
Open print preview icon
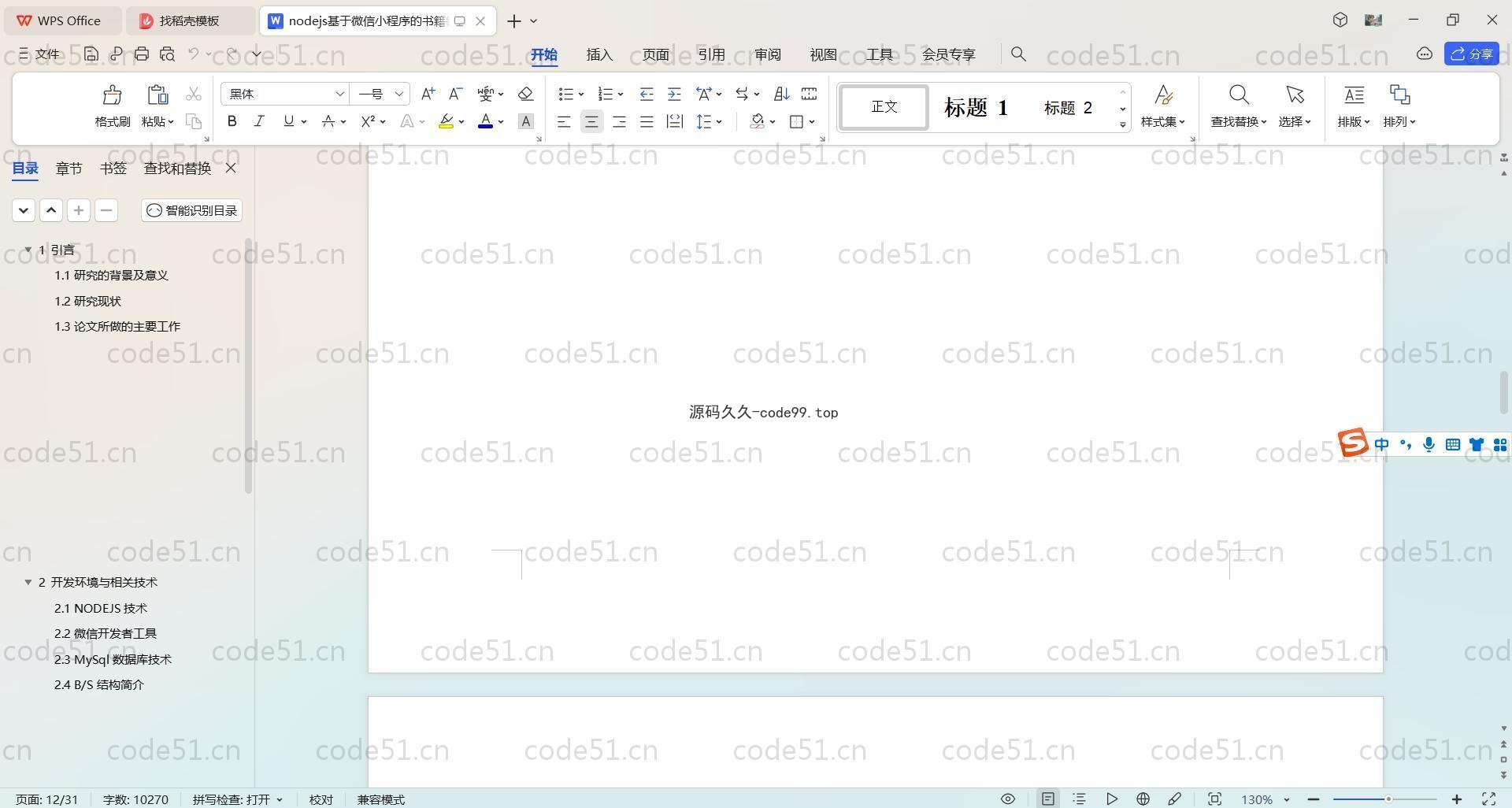pyautogui.click(x=167, y=54)
